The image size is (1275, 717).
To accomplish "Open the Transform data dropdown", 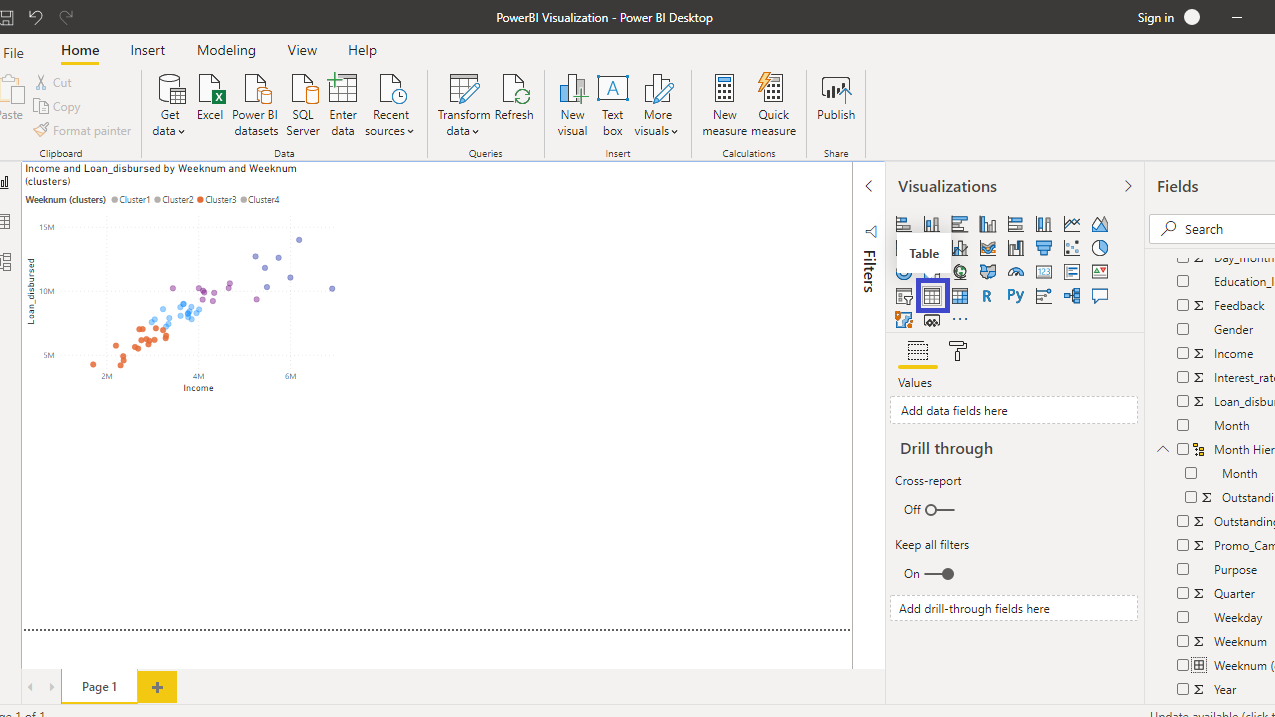I will click(x=464, y=105).
